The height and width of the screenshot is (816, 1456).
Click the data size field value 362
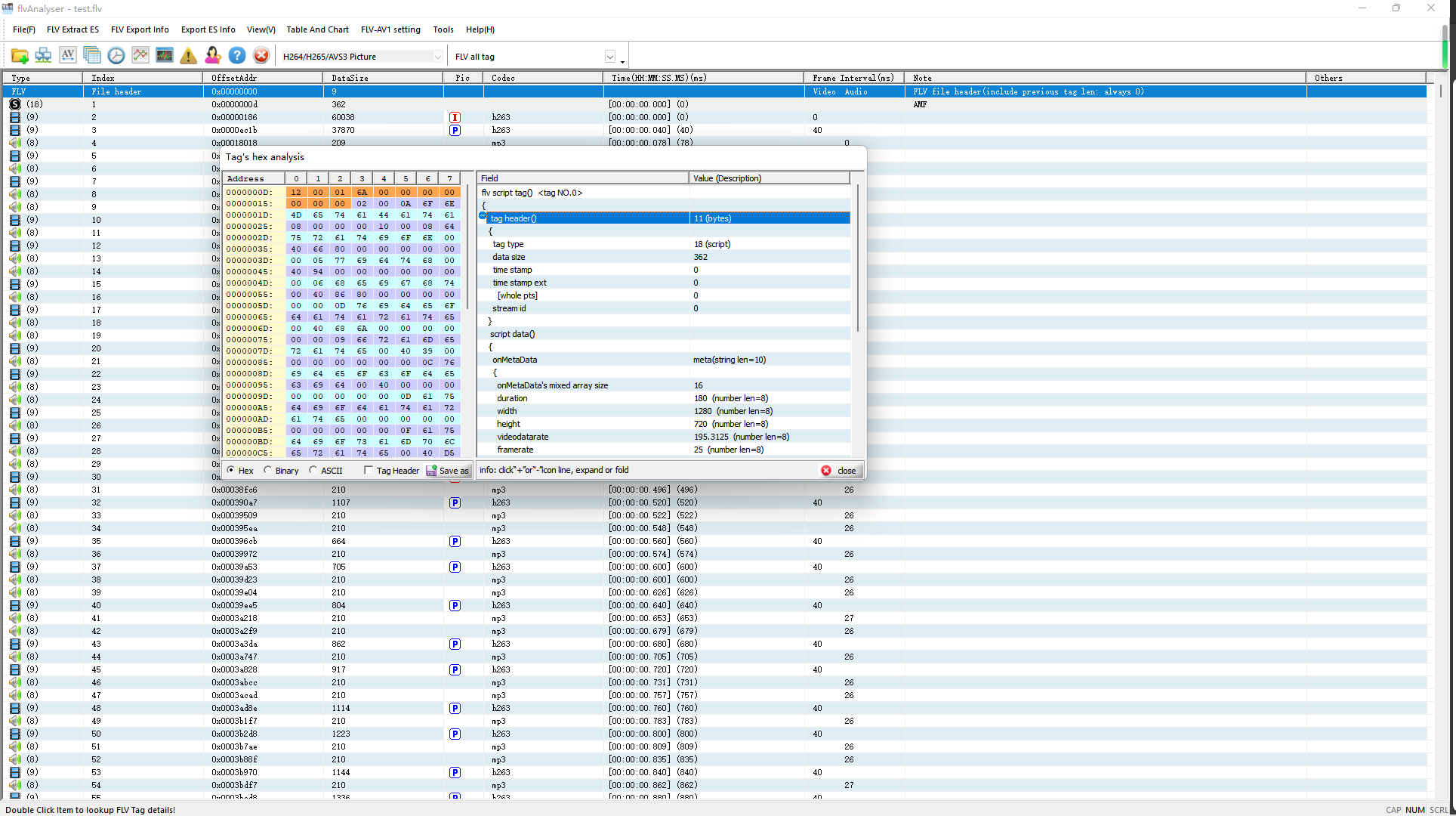tap(700, 257)
